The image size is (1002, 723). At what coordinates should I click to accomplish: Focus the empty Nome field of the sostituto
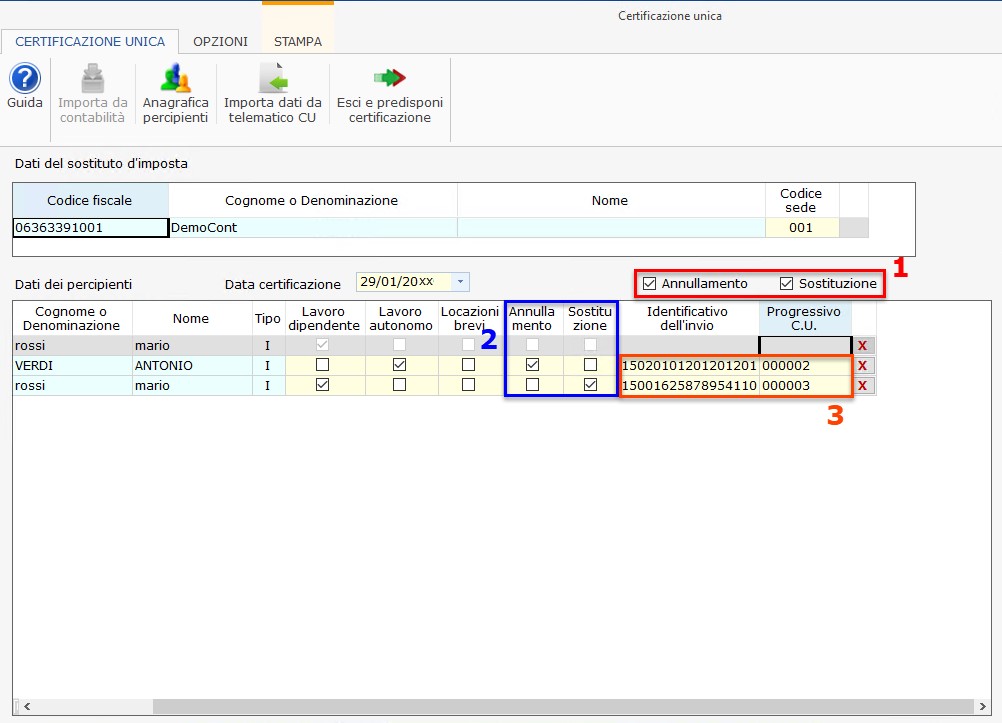click(612, 228)
